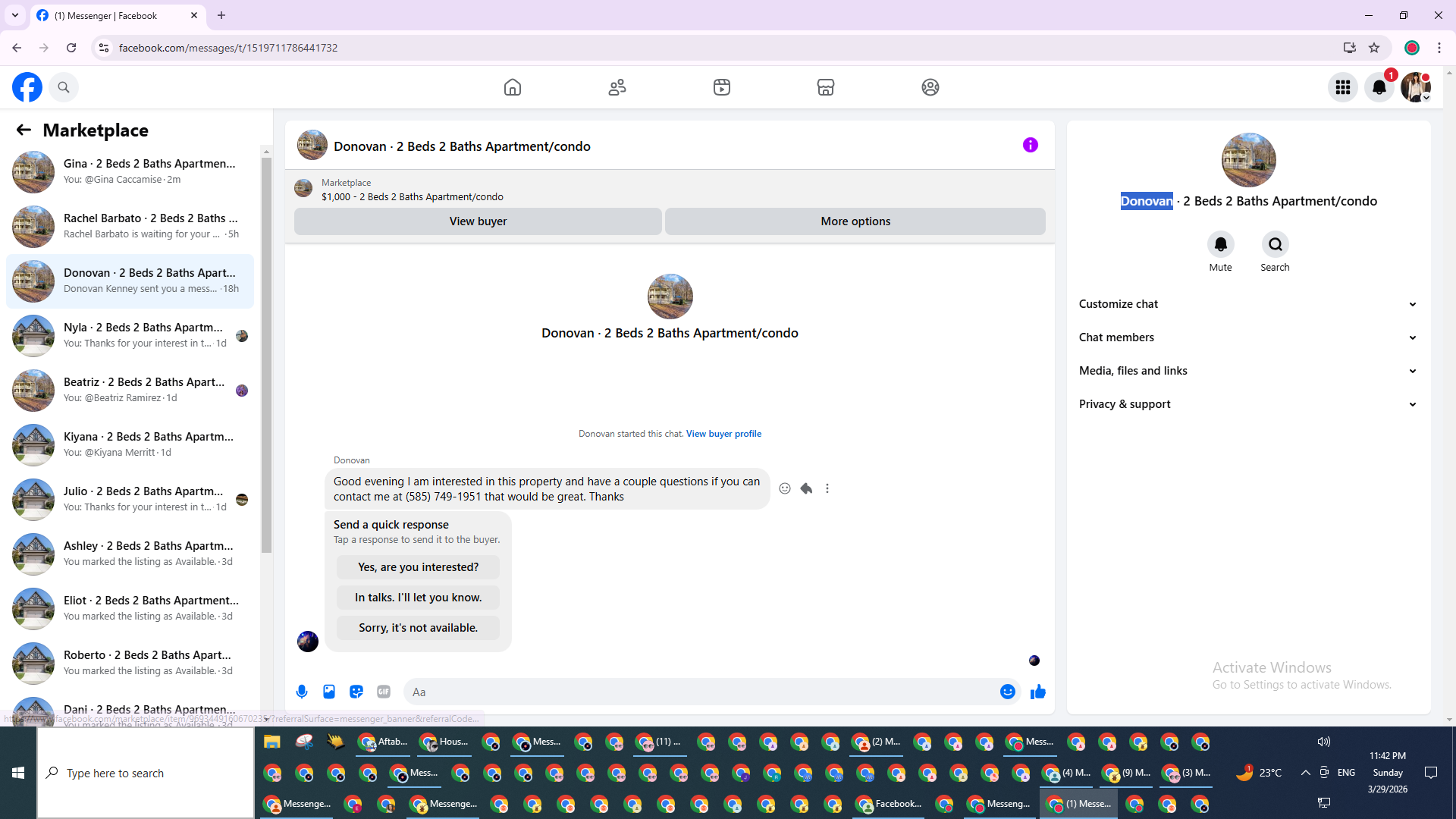Open taskbar volume speaker icon
Screen dimensions: 1456x819
tap(1324, 742)
